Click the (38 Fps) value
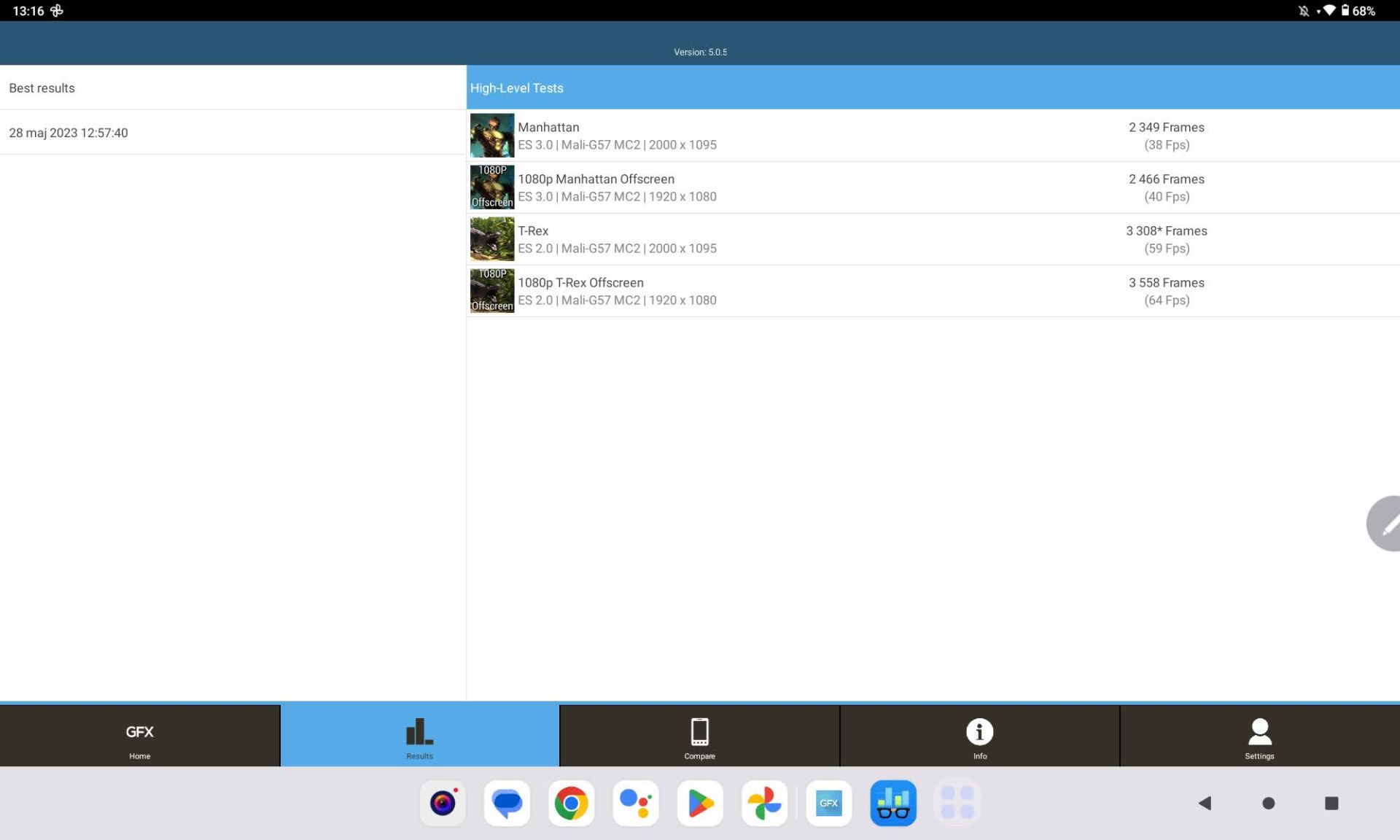The image size is (1400, 840). pos(1167,144)
